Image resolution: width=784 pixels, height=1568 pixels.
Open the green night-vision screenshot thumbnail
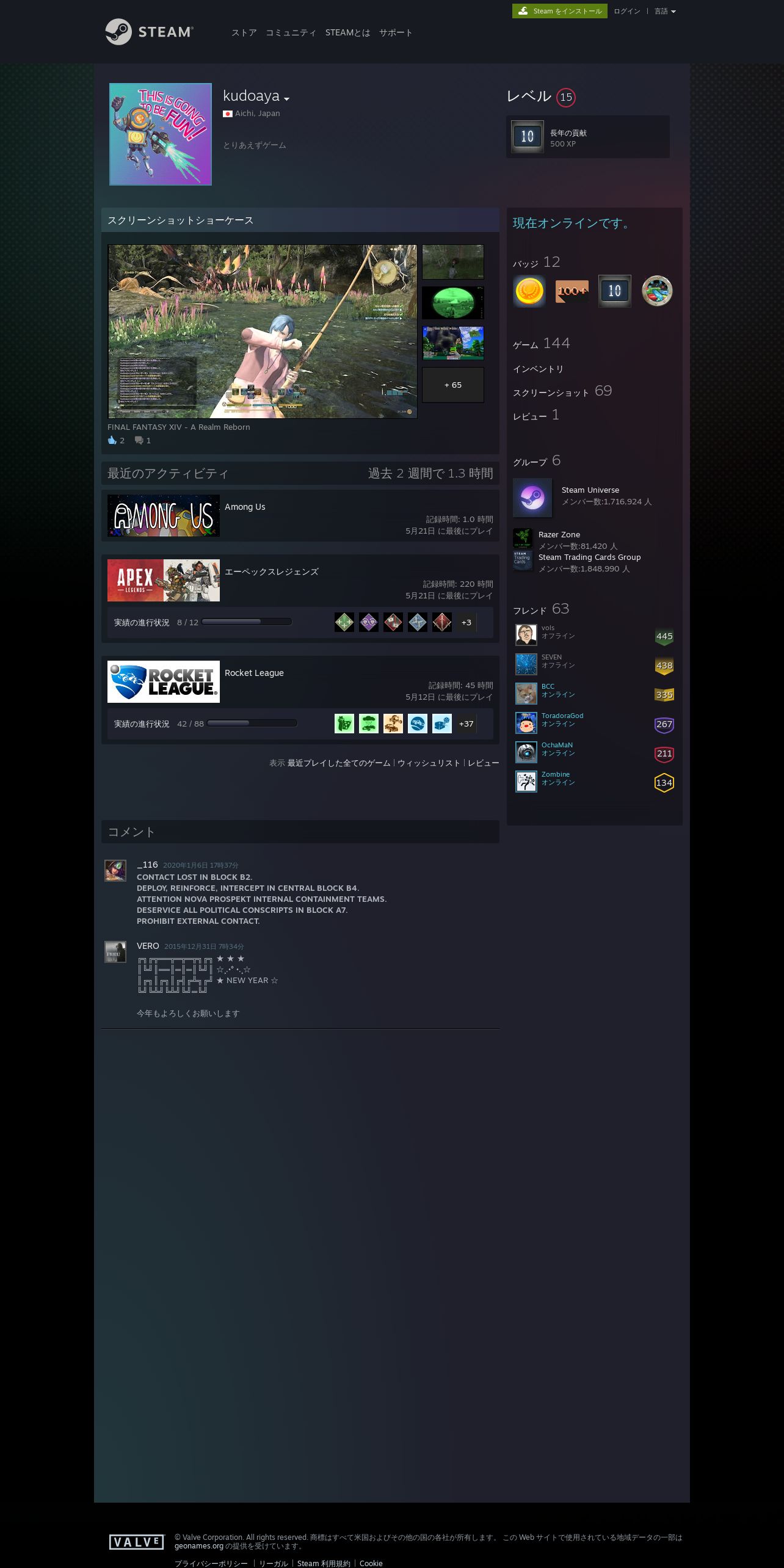[453, 302]
